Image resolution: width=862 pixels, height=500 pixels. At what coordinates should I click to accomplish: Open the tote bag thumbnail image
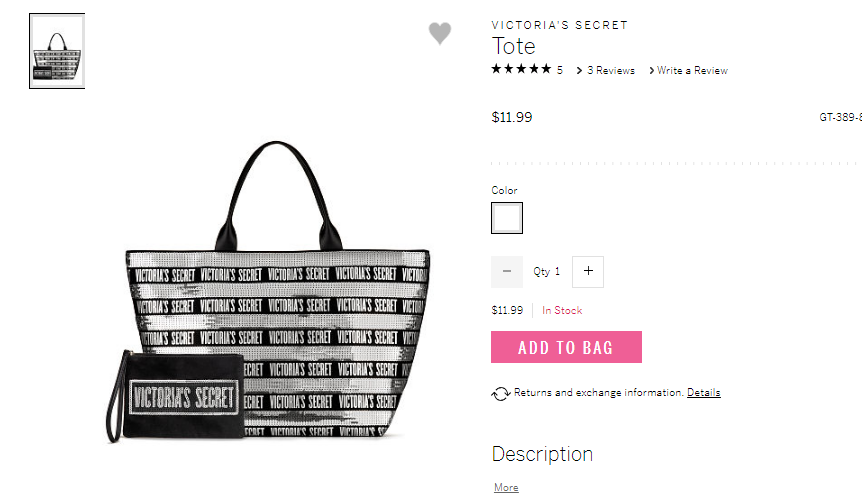[x=57, y=51]
